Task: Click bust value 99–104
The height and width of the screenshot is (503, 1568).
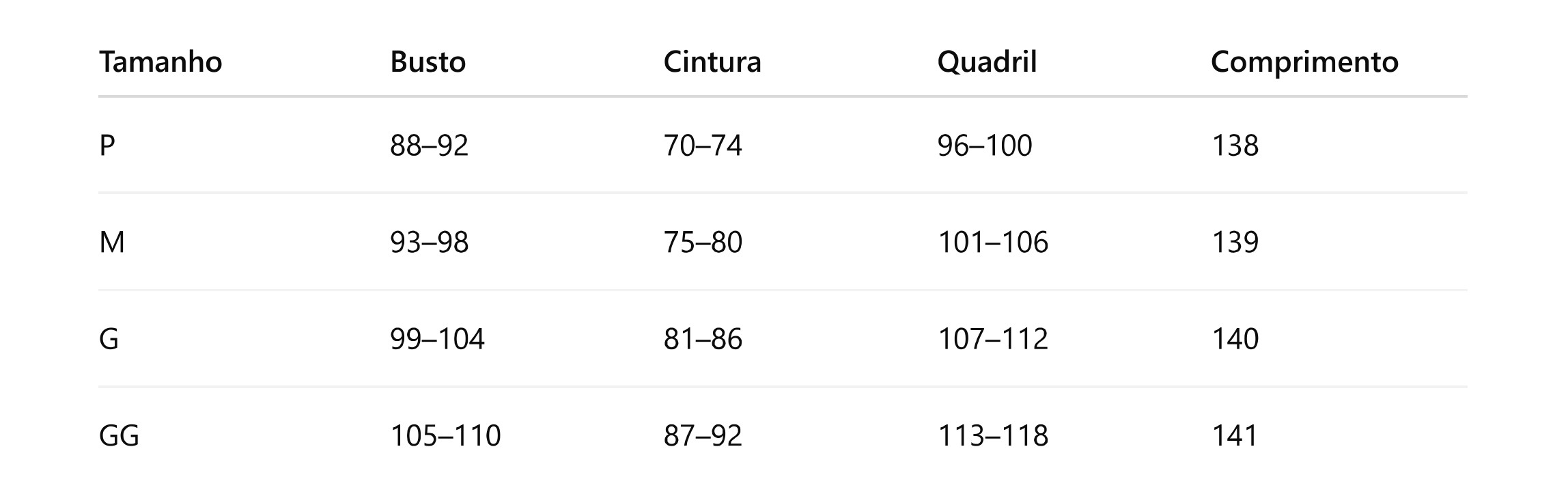Action: click(438, 339)
